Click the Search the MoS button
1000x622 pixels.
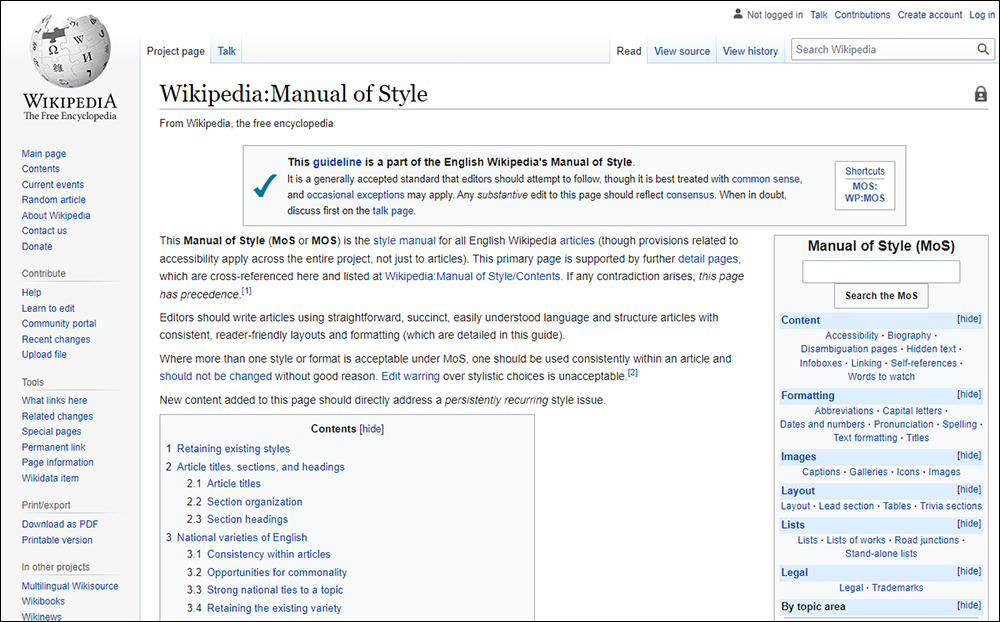(x=881, y=296)
